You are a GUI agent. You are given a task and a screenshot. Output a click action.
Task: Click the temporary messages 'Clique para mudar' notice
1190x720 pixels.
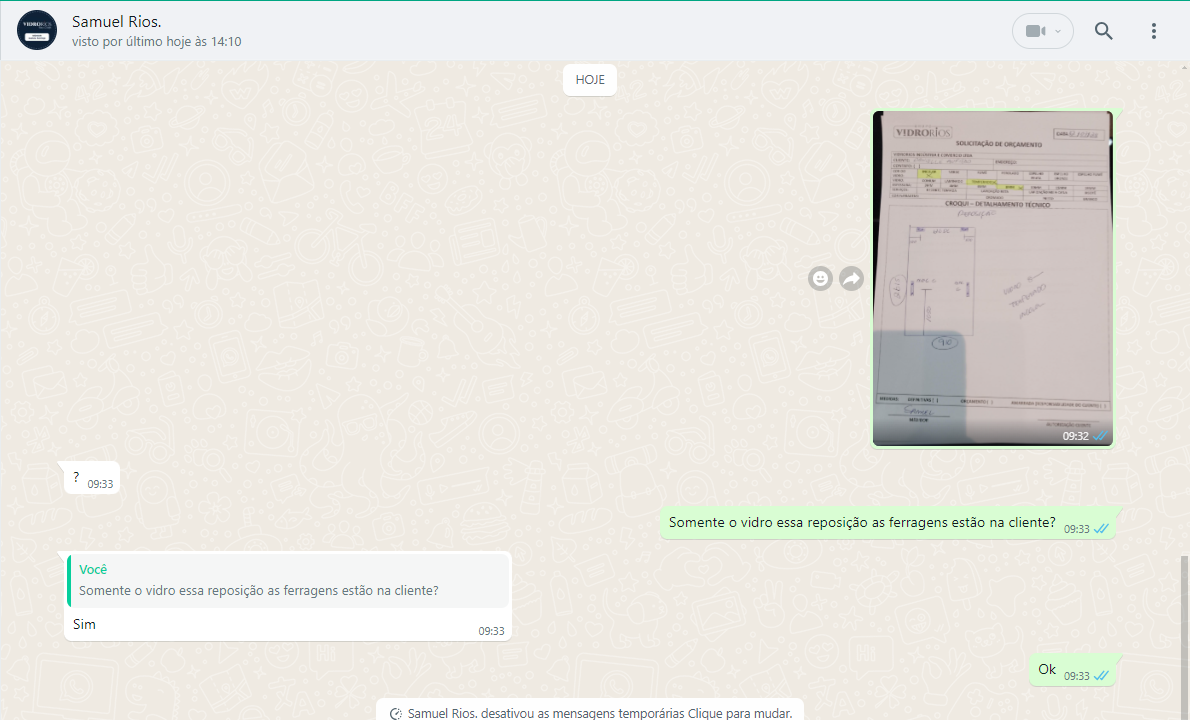pos(590,712)
